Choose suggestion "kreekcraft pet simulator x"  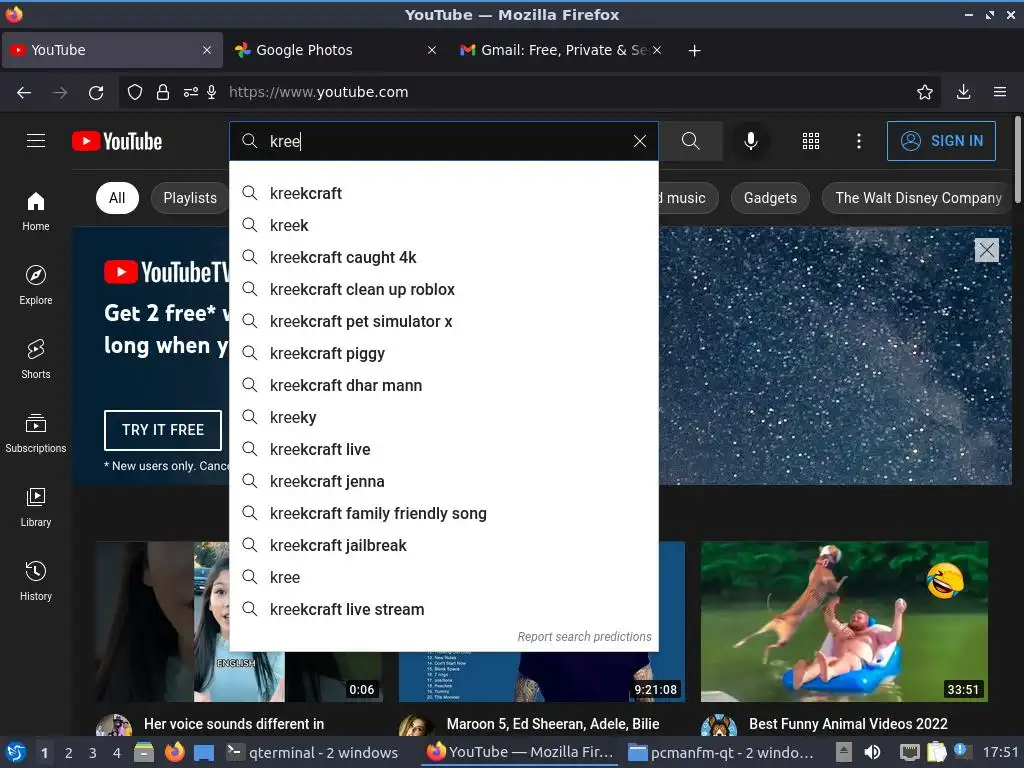(x=444, y=321)
